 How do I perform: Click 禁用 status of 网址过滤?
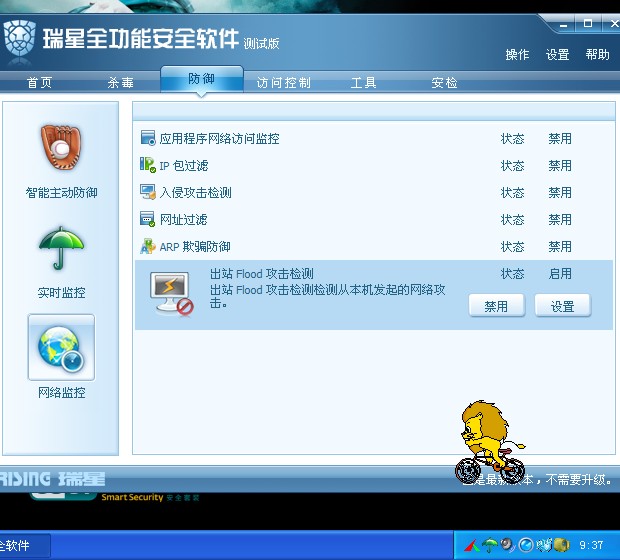point(560,219)
